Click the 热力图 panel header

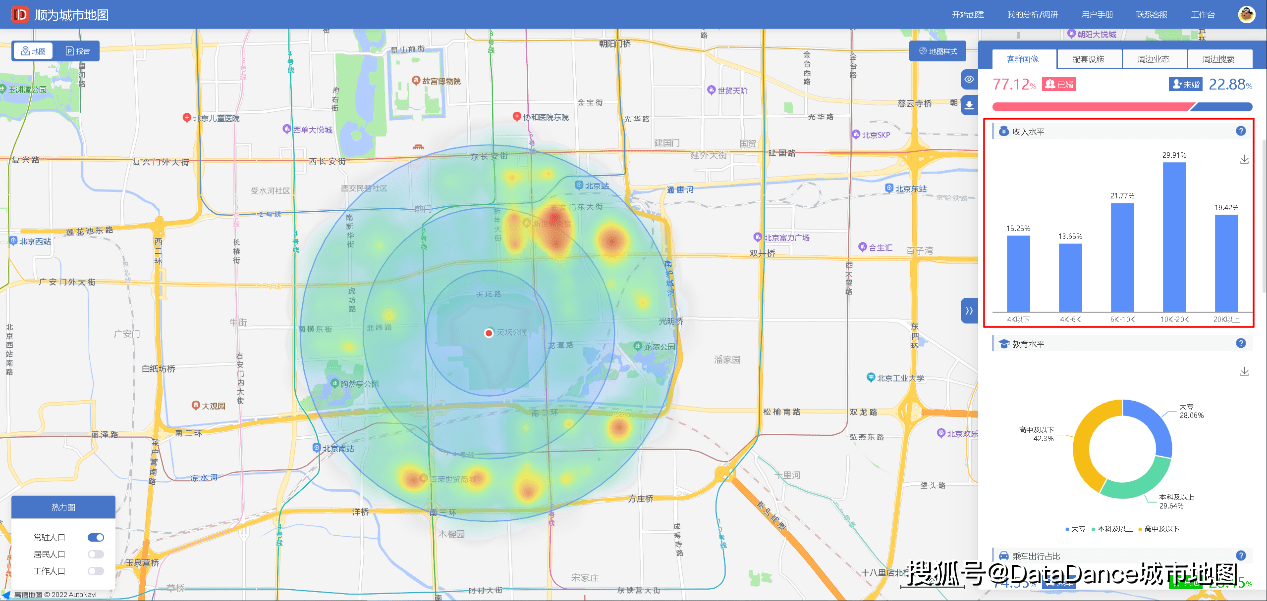(63, 505)
